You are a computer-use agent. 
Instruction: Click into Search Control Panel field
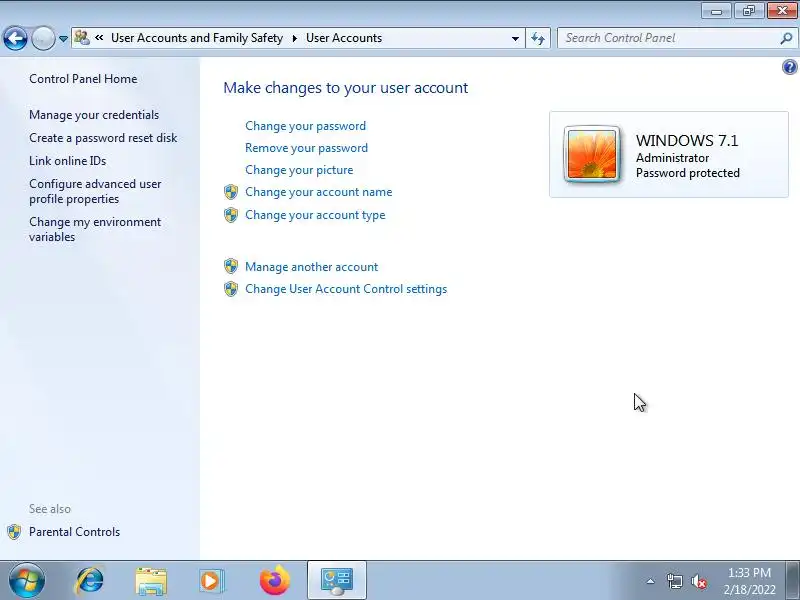coord(668,38)
